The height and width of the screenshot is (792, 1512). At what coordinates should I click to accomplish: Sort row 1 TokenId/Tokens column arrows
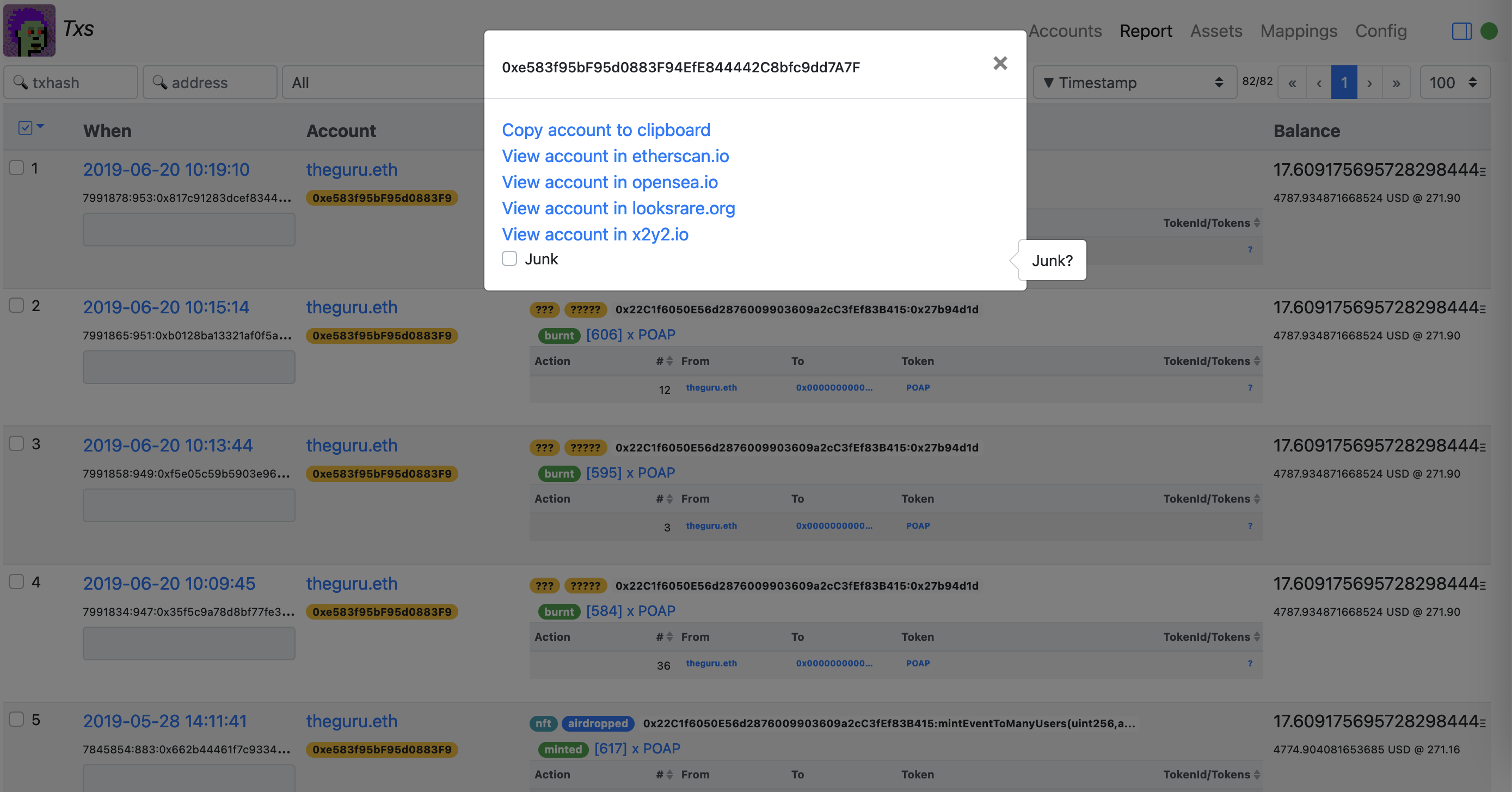(x=1257, y=223)
